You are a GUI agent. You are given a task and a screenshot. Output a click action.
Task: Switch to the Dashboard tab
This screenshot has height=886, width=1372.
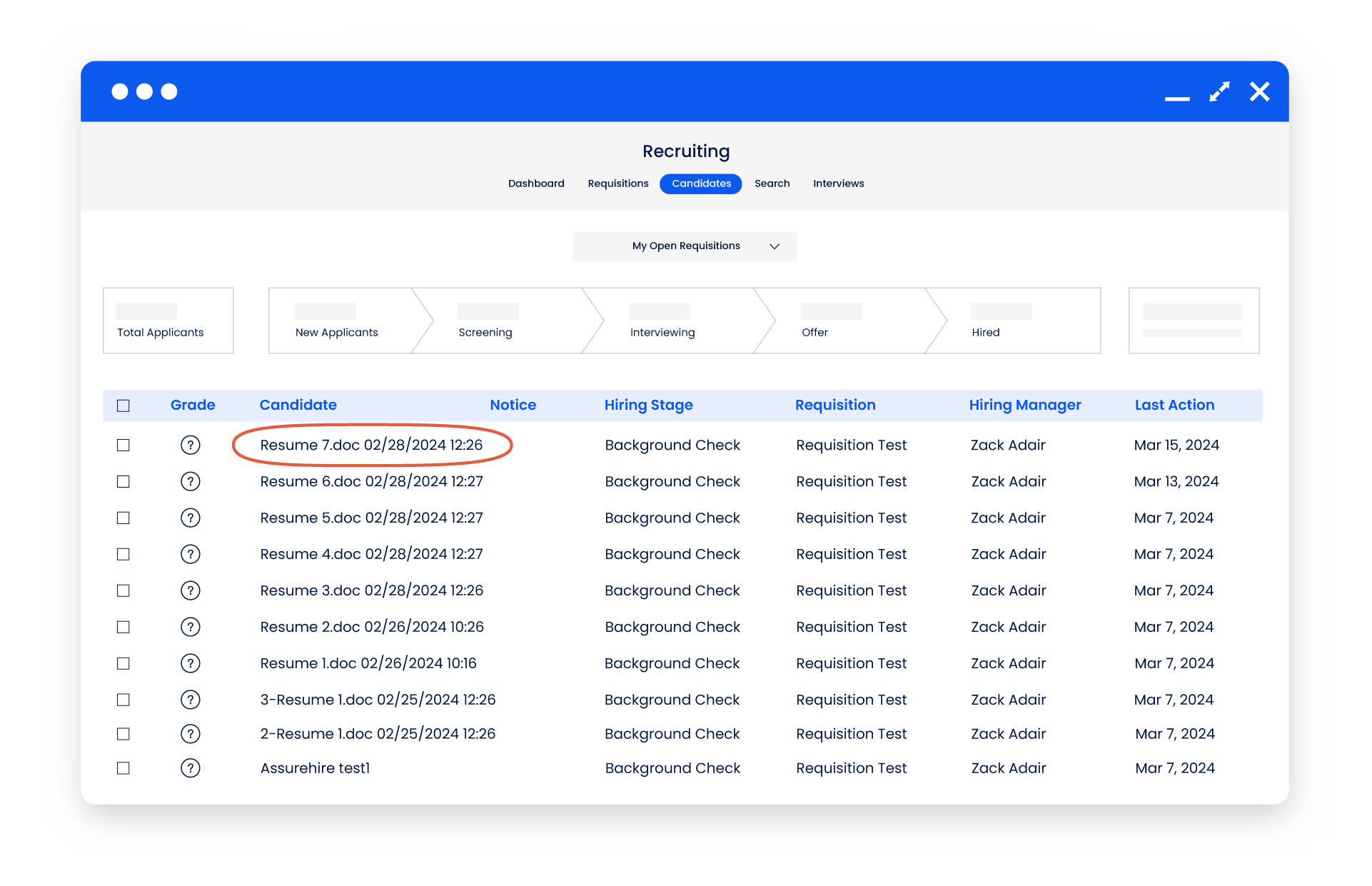(x=536, y=183)
